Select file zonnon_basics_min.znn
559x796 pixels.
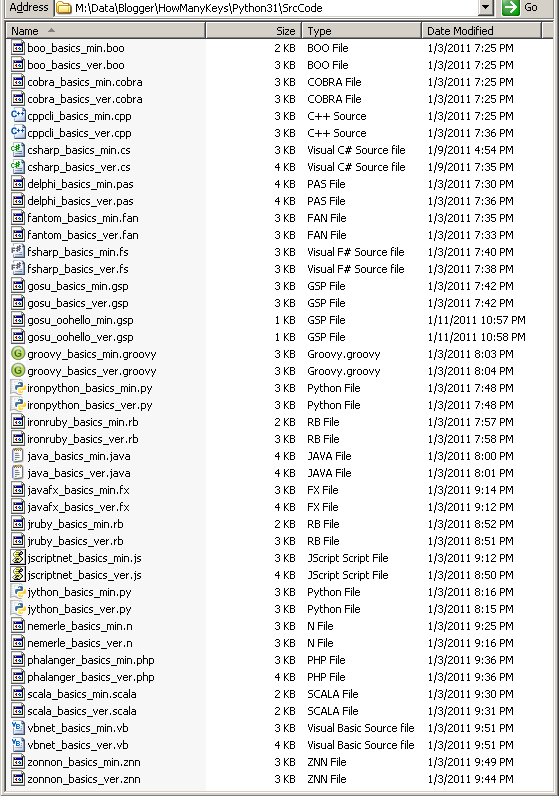coord(84,762)
